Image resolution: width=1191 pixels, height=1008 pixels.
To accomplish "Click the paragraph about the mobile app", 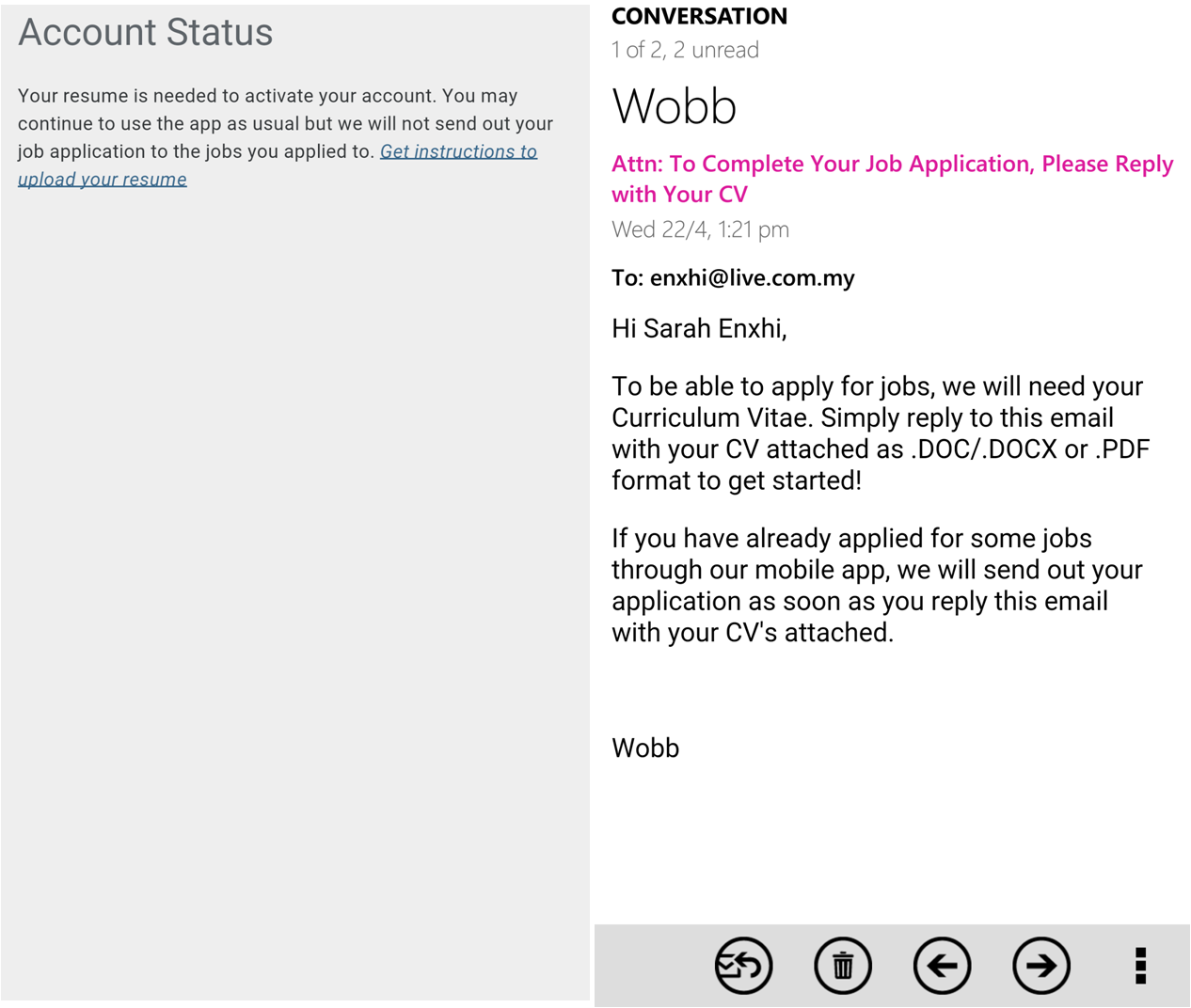I will click(877, 585).
